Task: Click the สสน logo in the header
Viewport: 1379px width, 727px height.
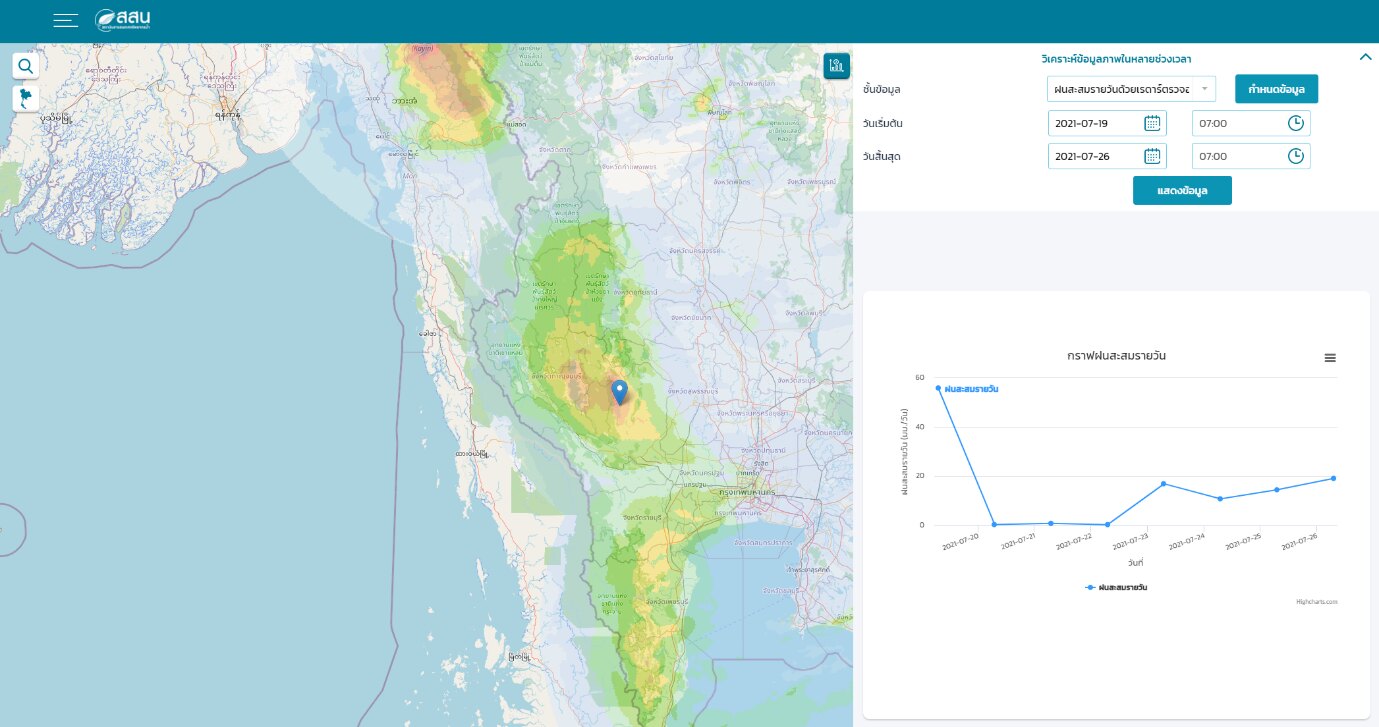Action: click(x=123, y=20)
